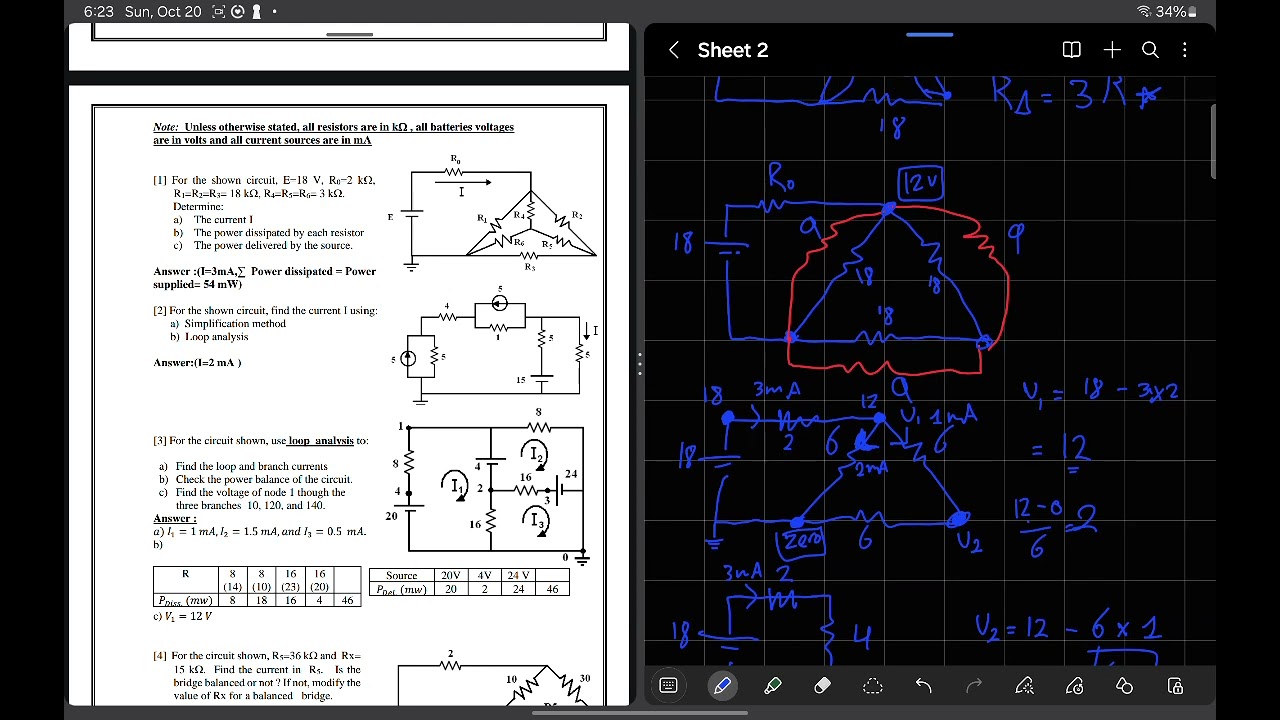The image size is (1280, 720).
Task: Tap the split-screen divider dots
Action: tap(640, 363)
